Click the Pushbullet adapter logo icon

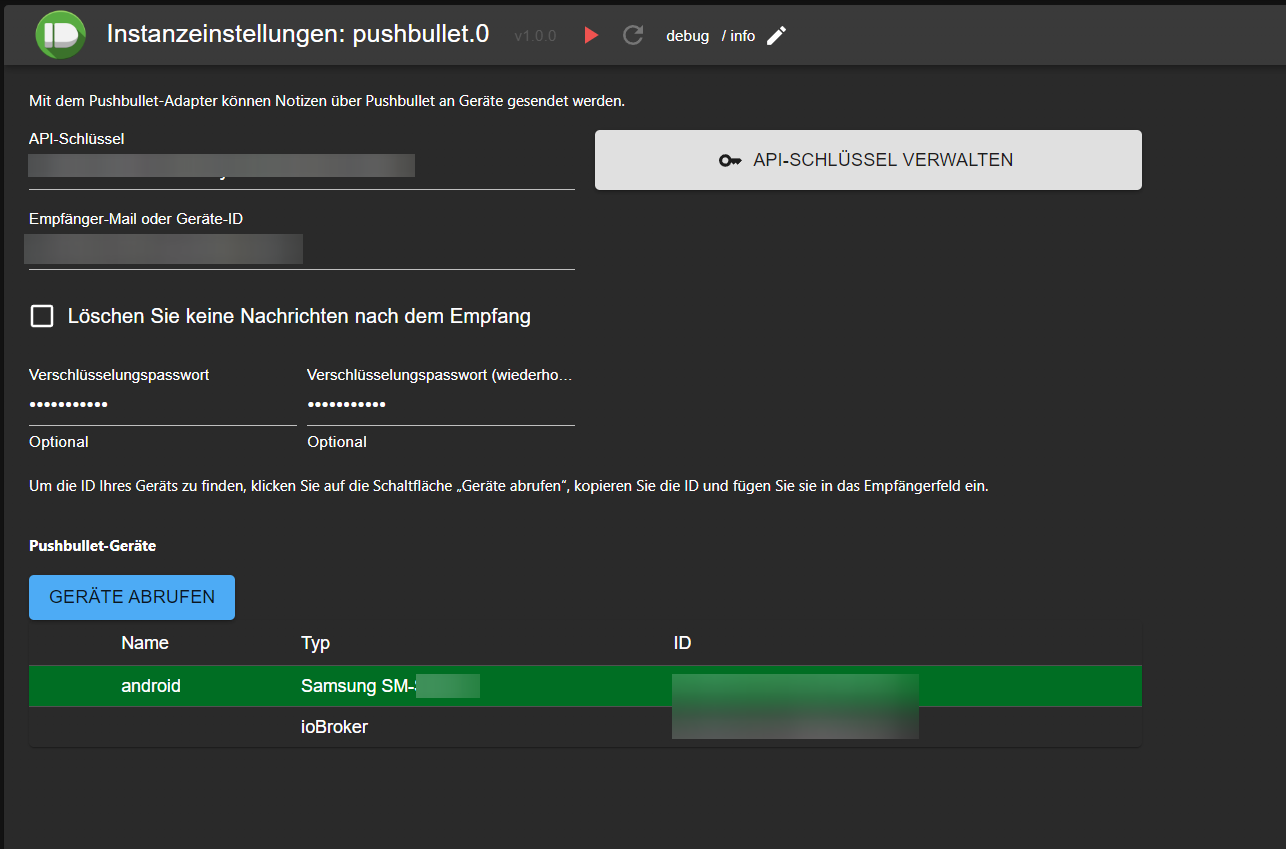[x=61, y=34]
